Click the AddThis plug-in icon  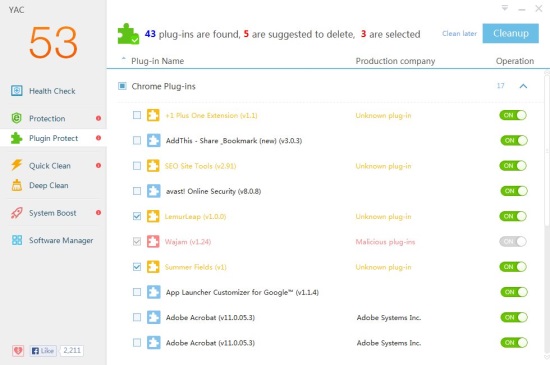pos(153,141)
